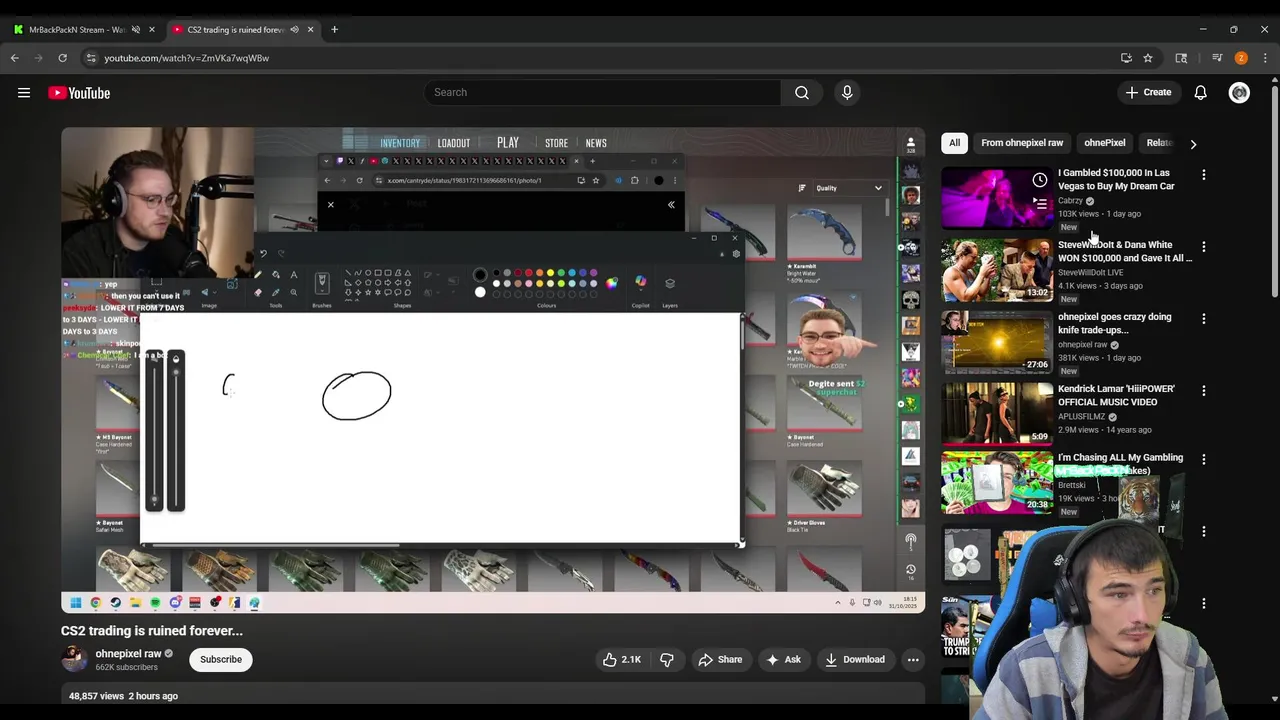This screenshot has height=720, width=1280.
Task: Open more actions menu beside Download
Action: coord(913,659)
